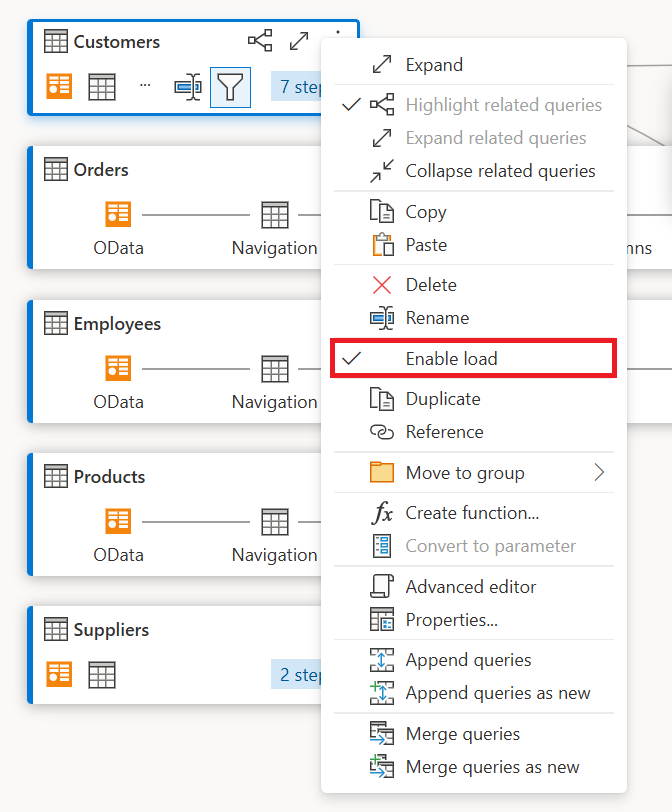The width and height of the screenshot is (672, 812).
Task: Choose Merge queries as new
Action: click(x=474, y=767)
